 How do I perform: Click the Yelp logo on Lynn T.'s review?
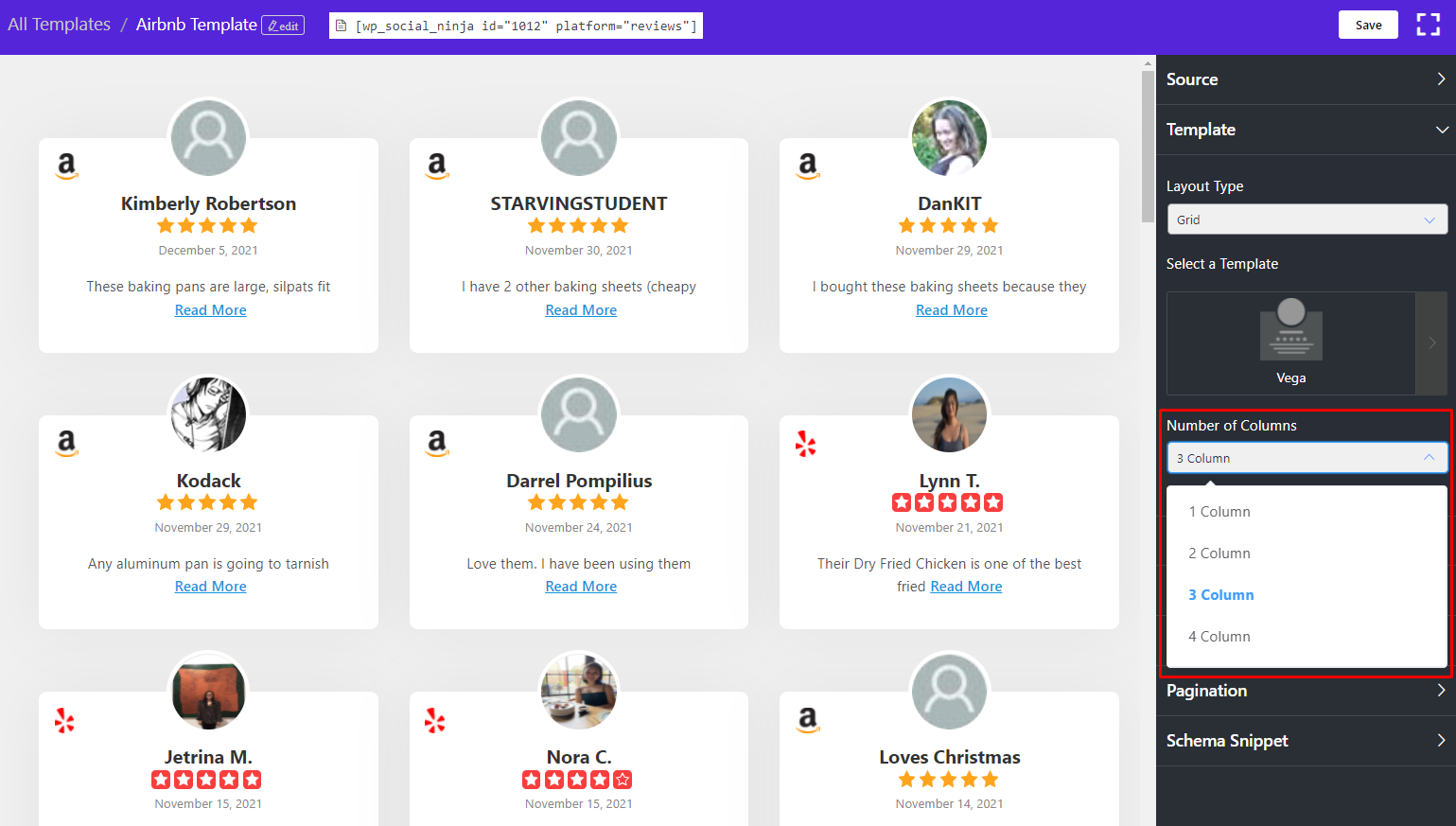click(805, 444)
